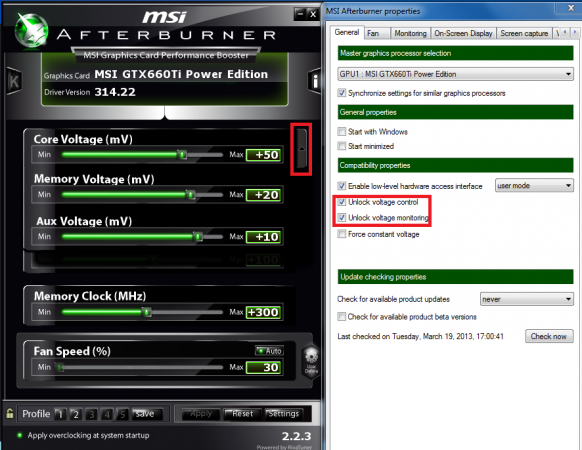Click the Core Voltage +50 value field
Screen dimensions: 582x450
[264, 155]
